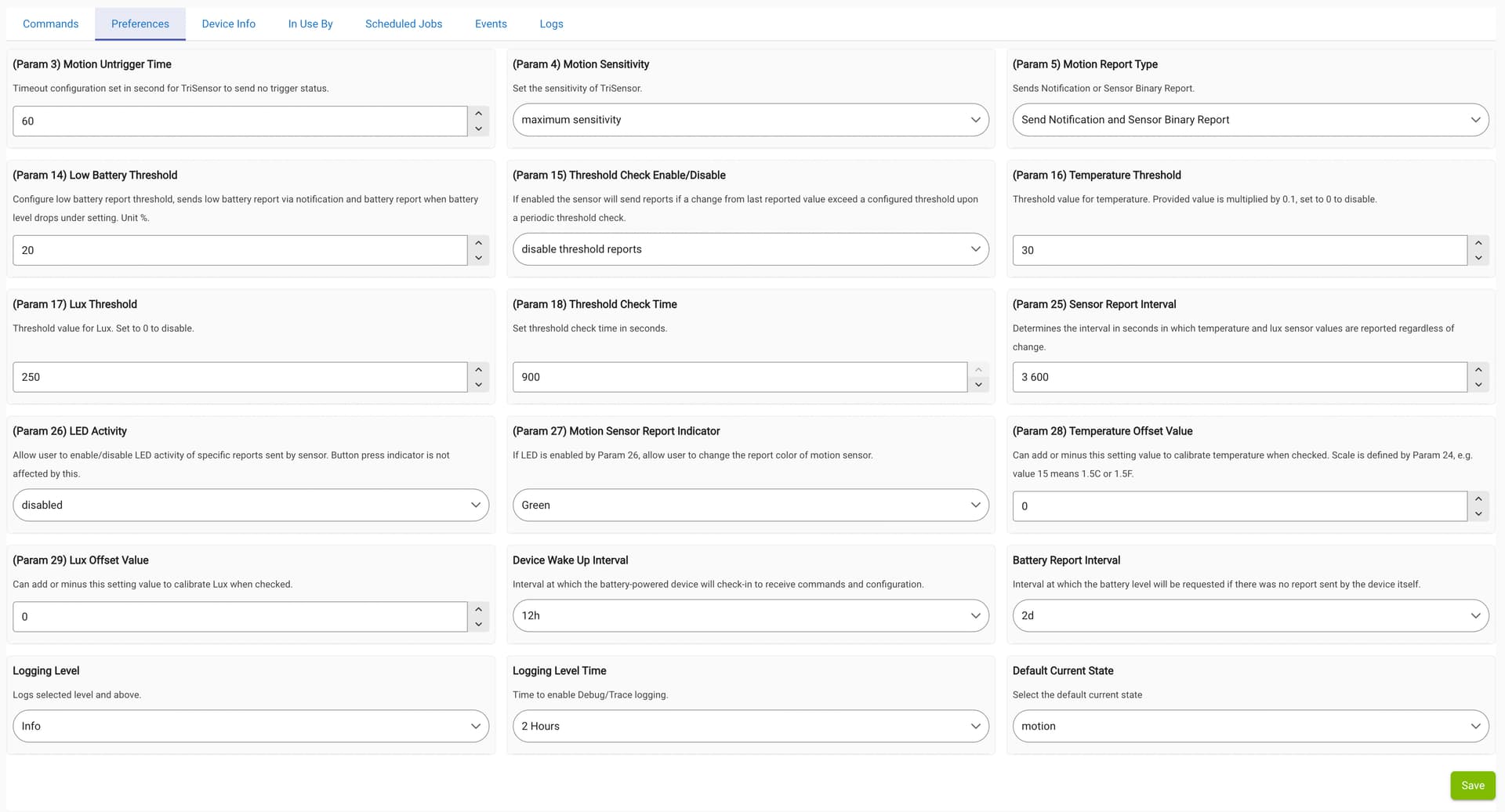The width and height of the screenshot is (1505, 812).
Task: Increase Sensor Report Interval value
Action: 1478,369
